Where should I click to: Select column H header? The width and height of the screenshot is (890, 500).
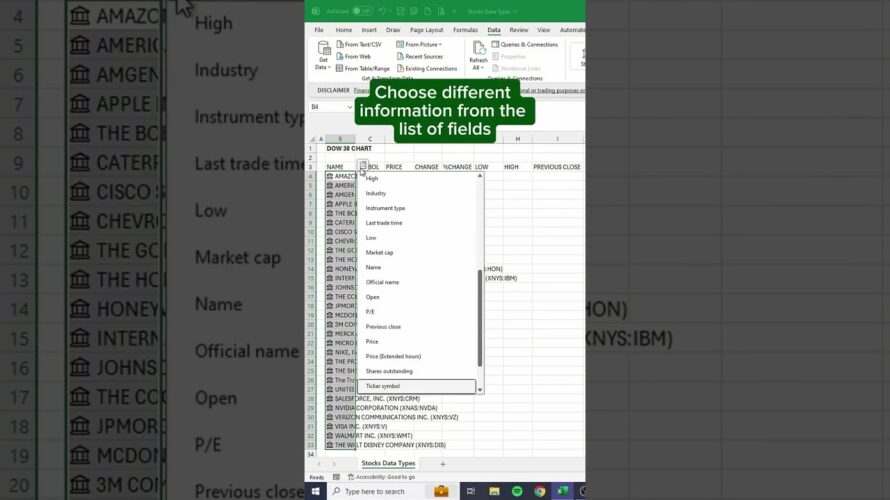[x=518, y=139]
